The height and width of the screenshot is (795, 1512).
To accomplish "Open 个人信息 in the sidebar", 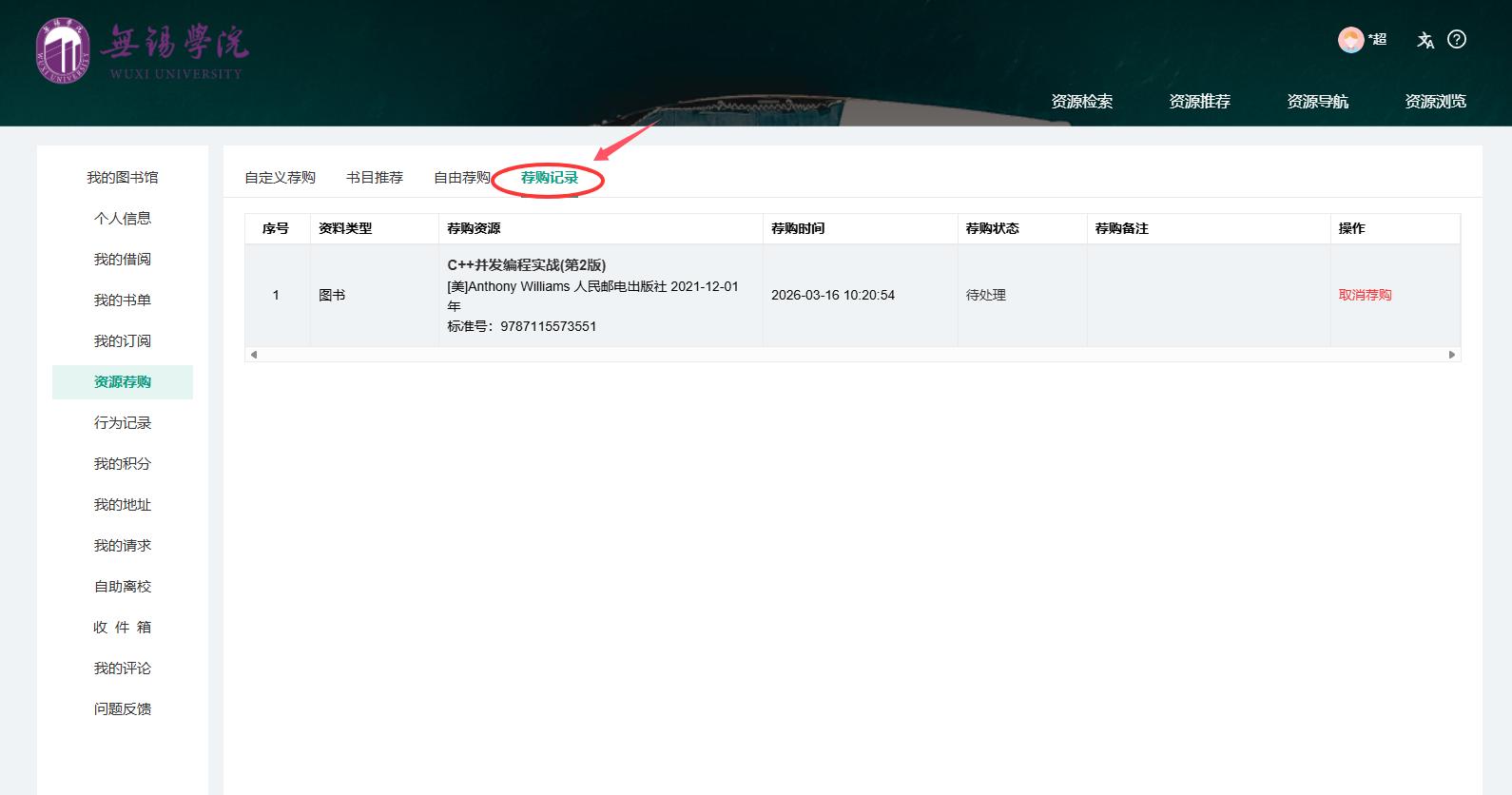I will (x=123, y=219).
